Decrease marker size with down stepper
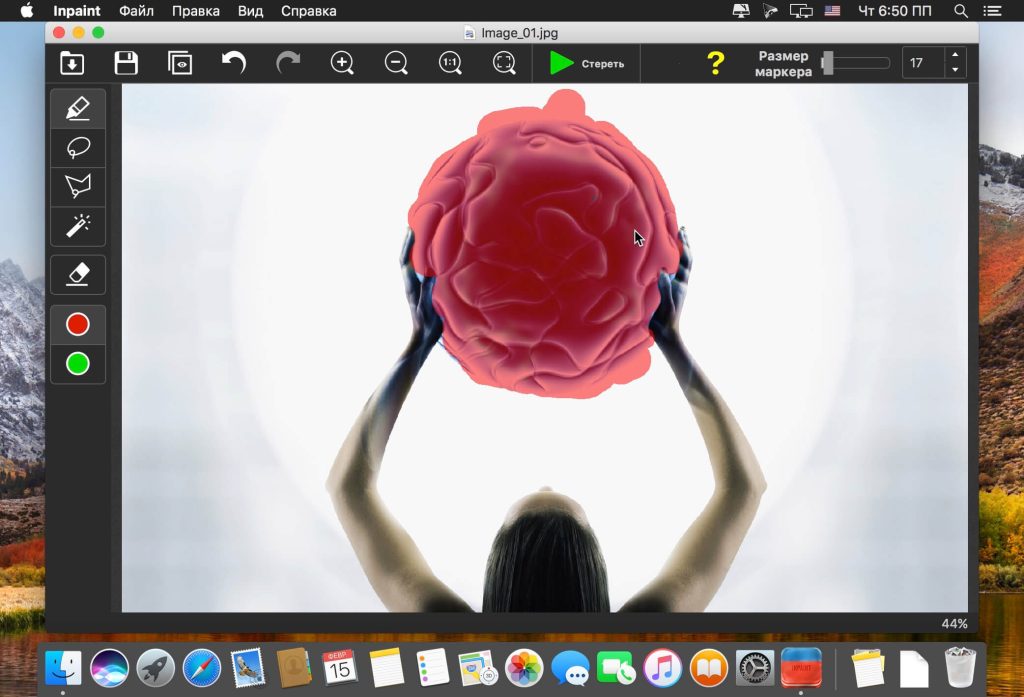This screenshot has height=697, width=1024. pyautogui.click(x=955, y=70)
